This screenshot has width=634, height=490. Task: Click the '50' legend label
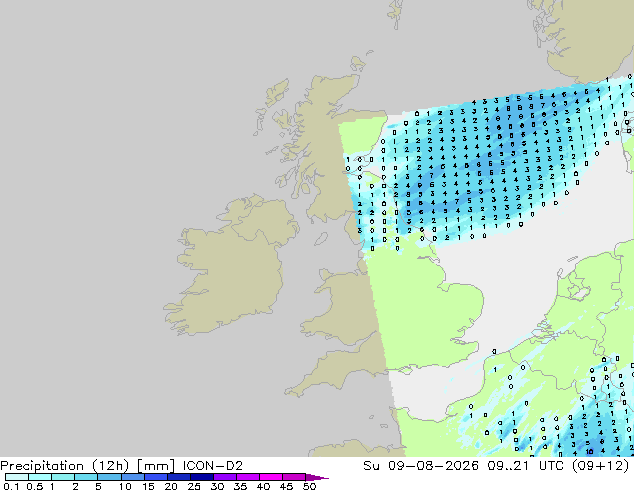(309, 486)
